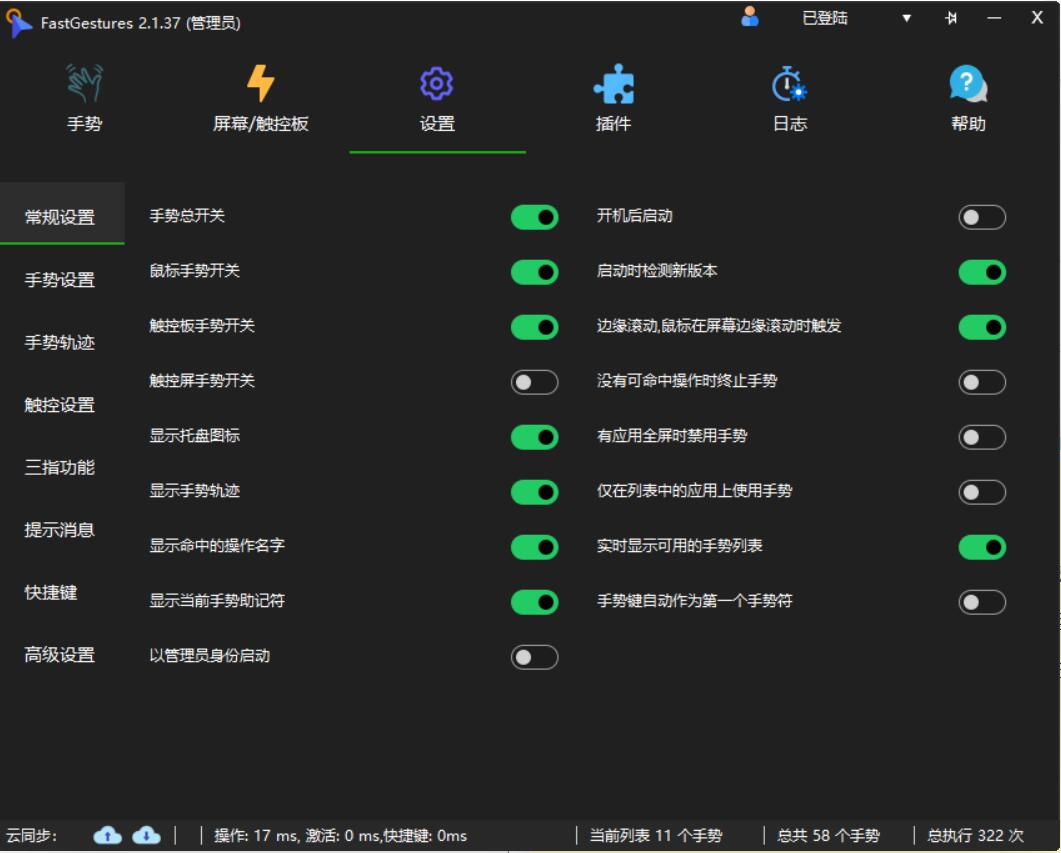The image size is (1061, 853).
Task: Disable the 手势总开关 toggle
Action: pyautogui.click(x=534, y=217)
